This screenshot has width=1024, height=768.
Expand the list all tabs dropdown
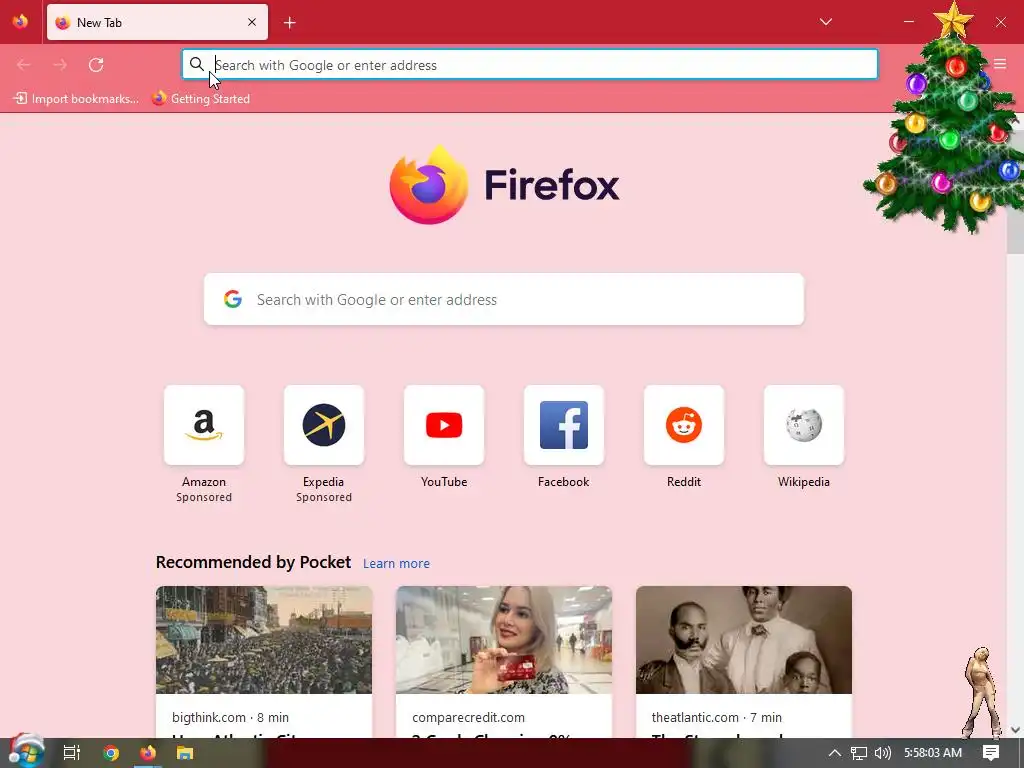click(826, 22)
